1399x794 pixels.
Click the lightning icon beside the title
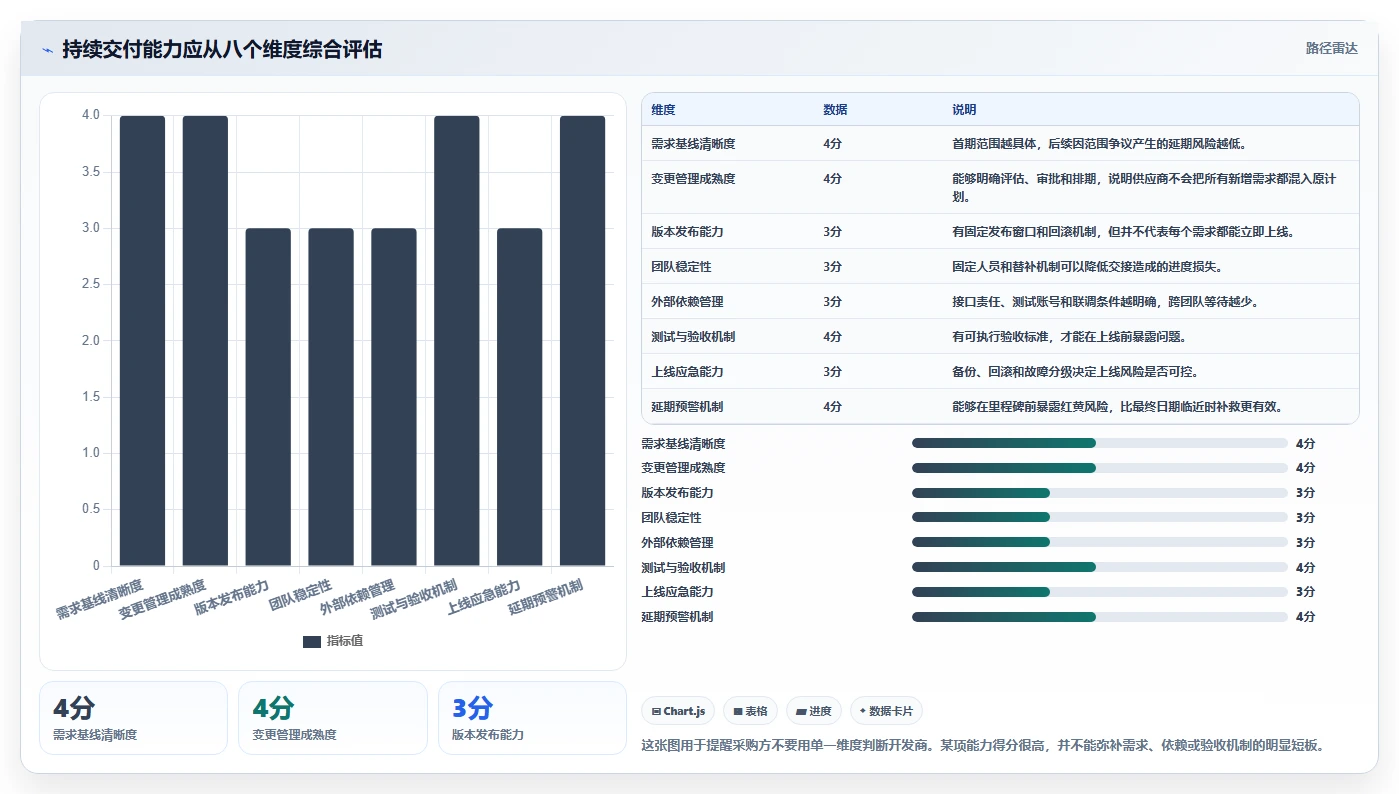coord(47,50)
